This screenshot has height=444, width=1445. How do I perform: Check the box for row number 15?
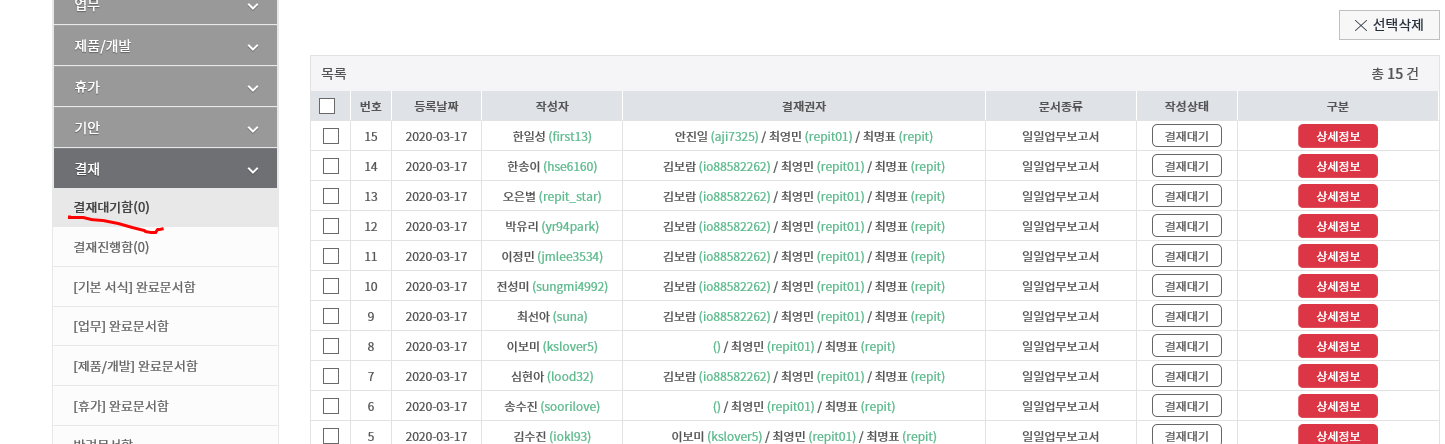pos(331,136)
